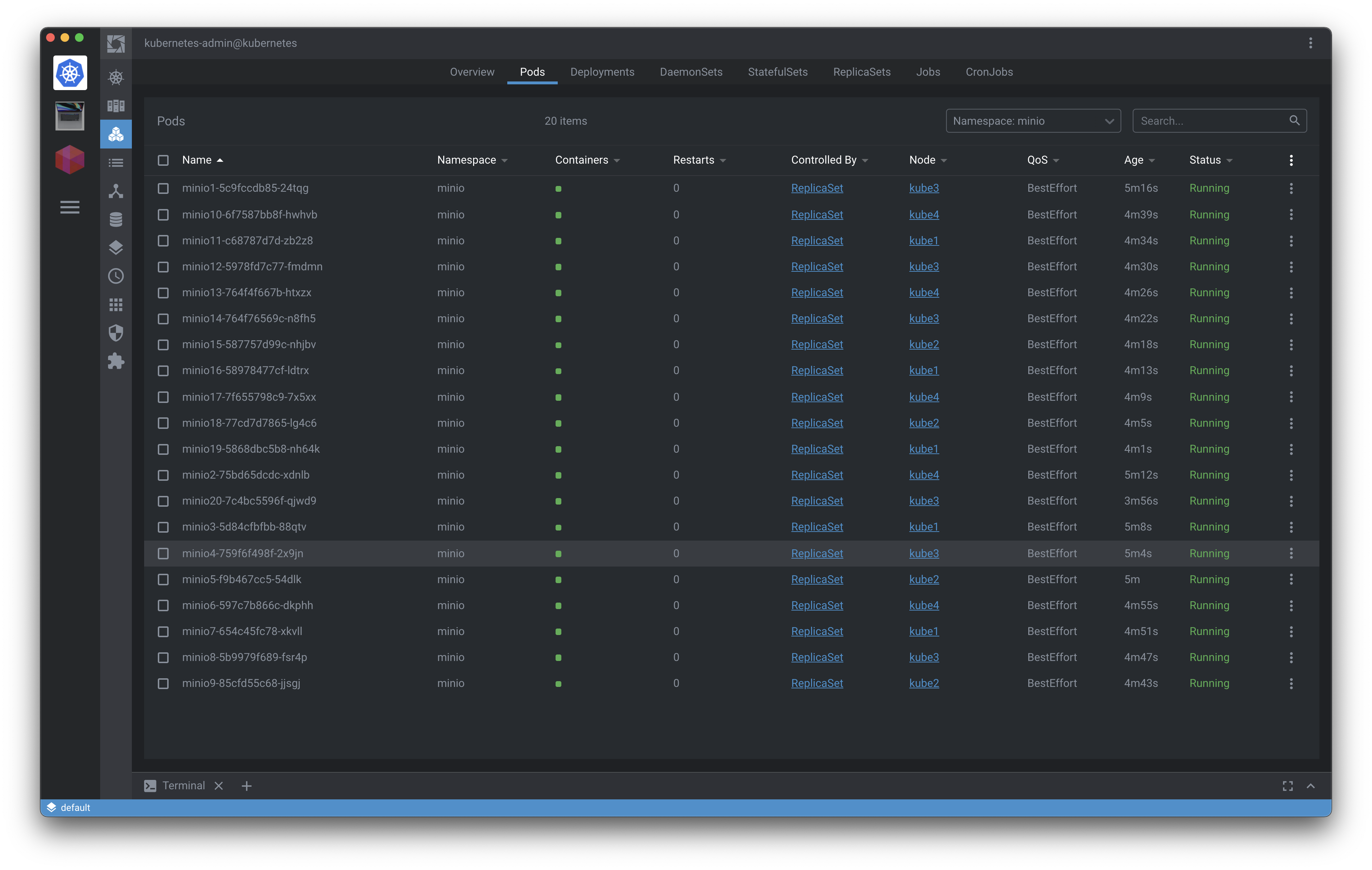Open ReplicaSet link for minio2-75bd65dcdc-xdnlb

817,475
